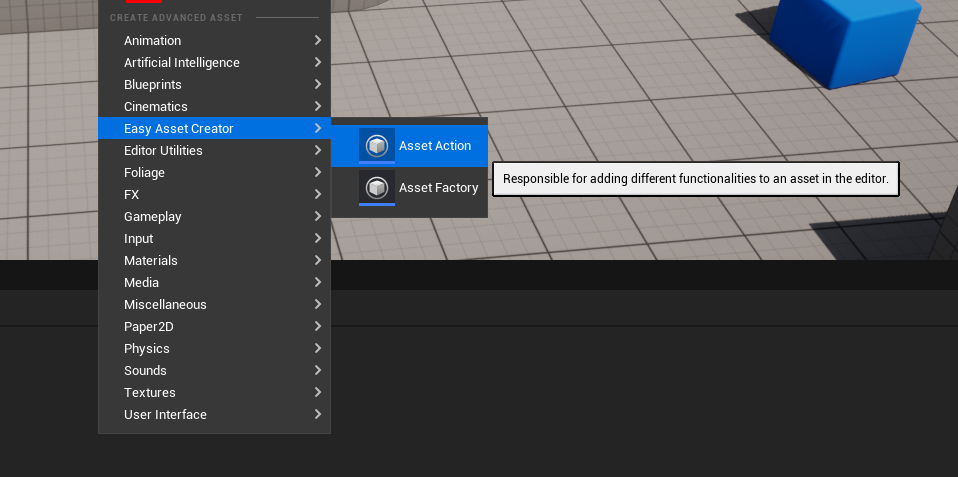This screenshot has width=958, height=477.
Task: Open the Physics submenu
Action: pos(214,348)
